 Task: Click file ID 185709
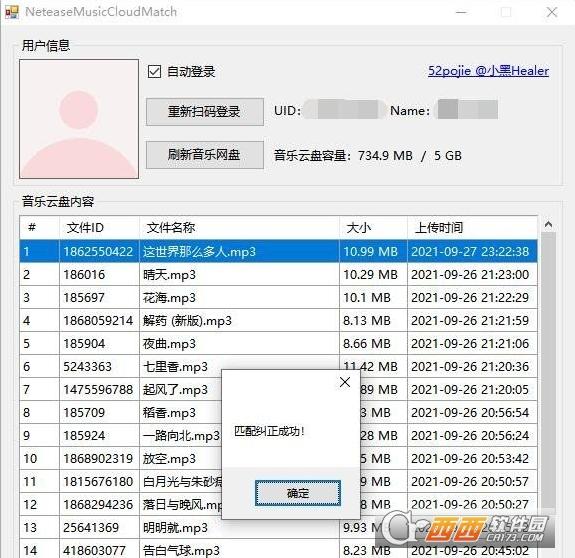coord(84,412)
